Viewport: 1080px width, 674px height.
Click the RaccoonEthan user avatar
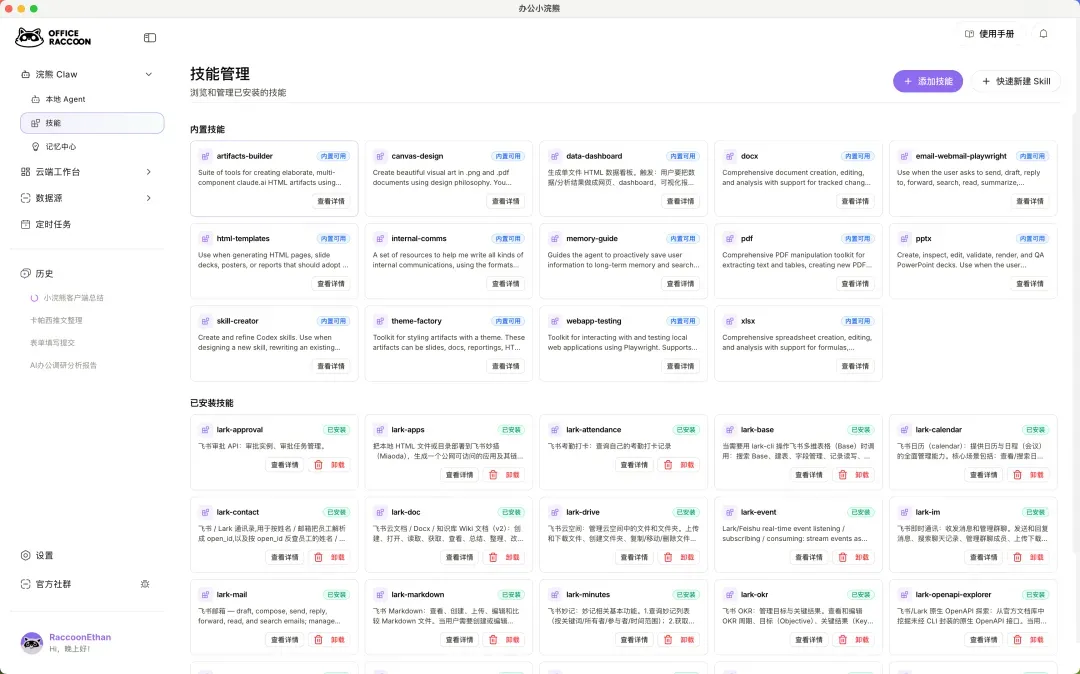(32, 643)
